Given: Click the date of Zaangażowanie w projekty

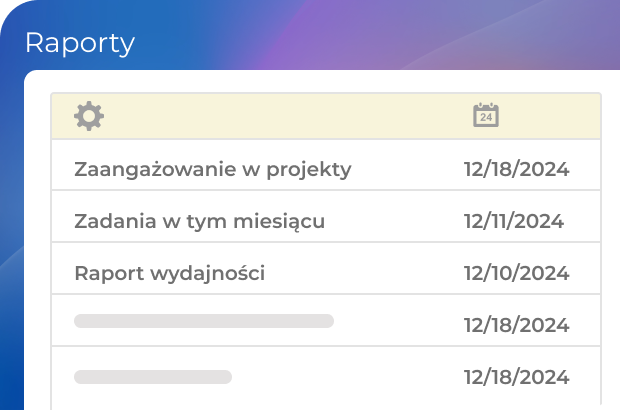Looking at the screenshot, I should (x=516, y=169).
